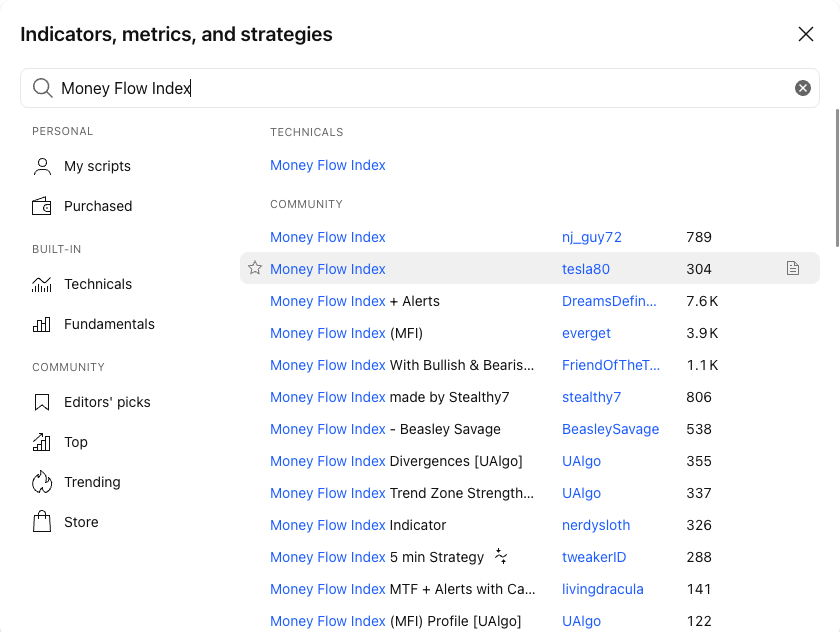
Task: Add Money Flow Index Indicator script
Action: 358,525
